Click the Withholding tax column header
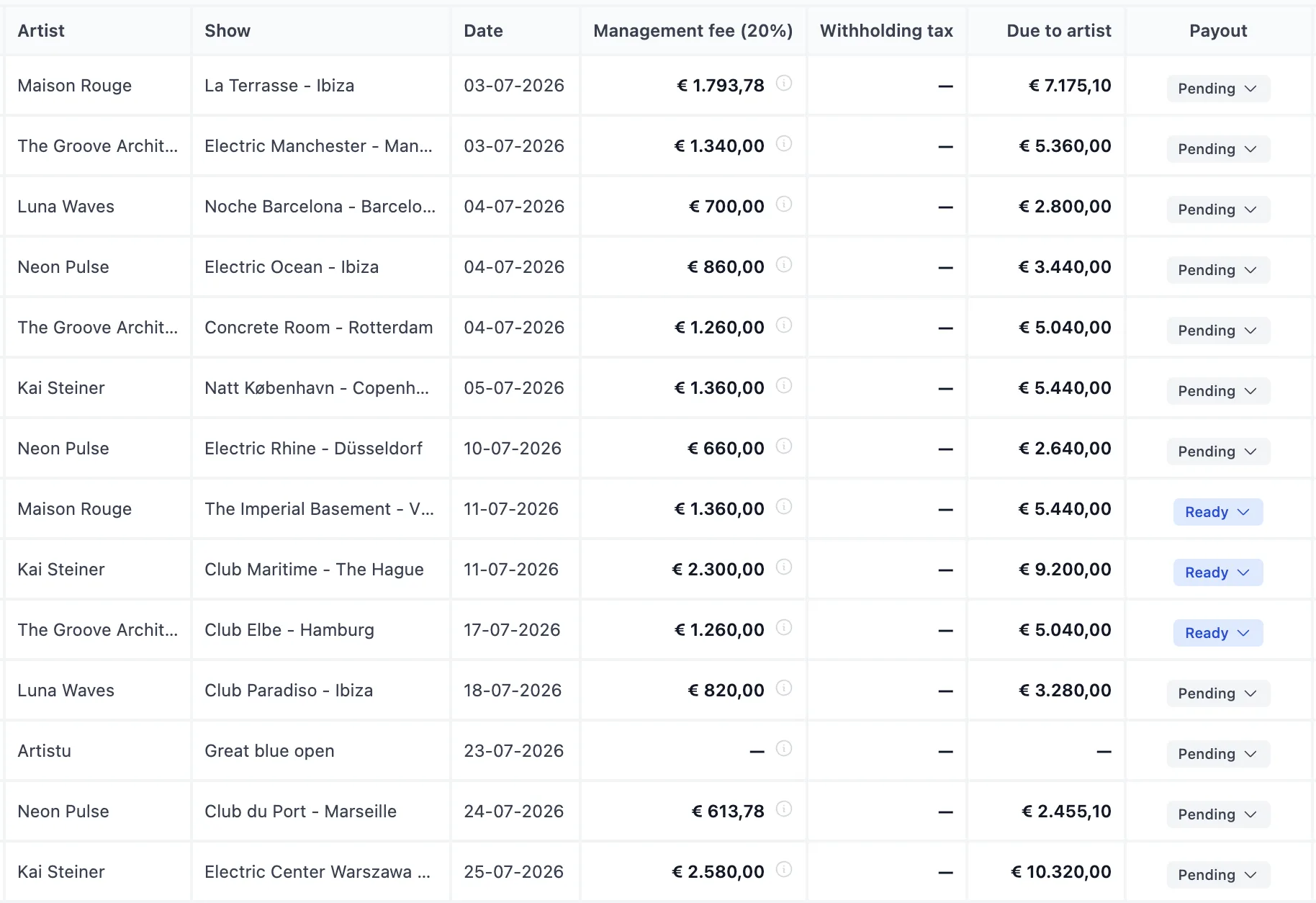The height and width of the screenshot is (903, 1316). coord(886,31)
